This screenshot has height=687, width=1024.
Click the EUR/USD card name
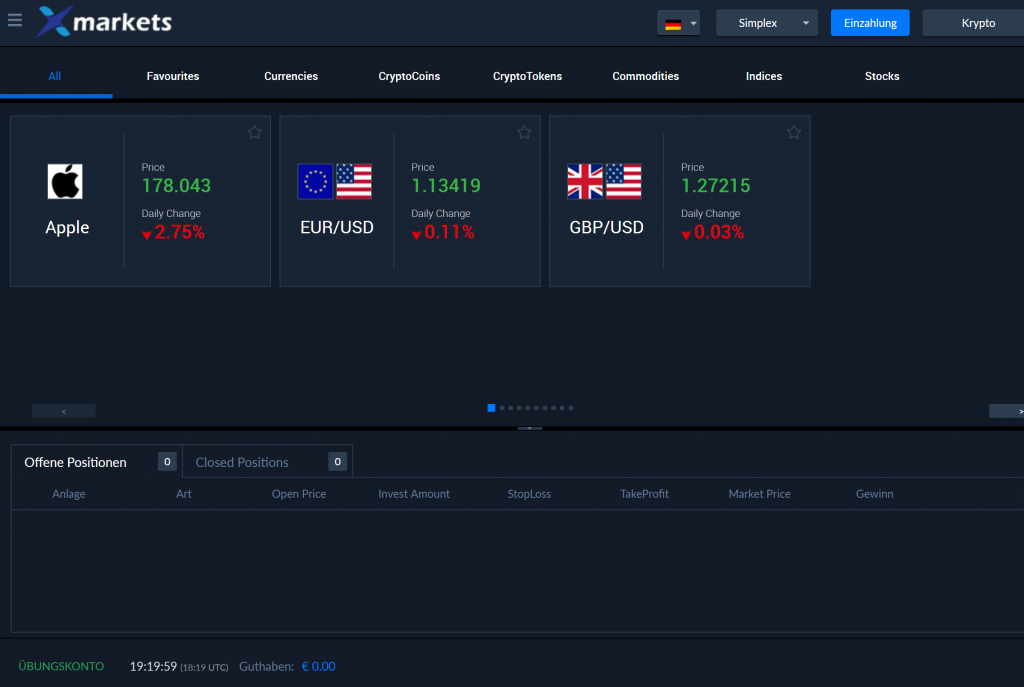(x=337, y=228)
